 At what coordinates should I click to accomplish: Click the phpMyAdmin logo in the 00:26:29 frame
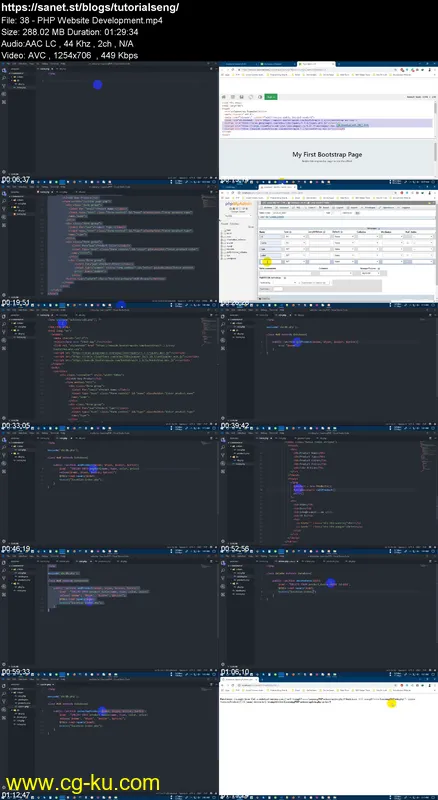tap(238, 204)
